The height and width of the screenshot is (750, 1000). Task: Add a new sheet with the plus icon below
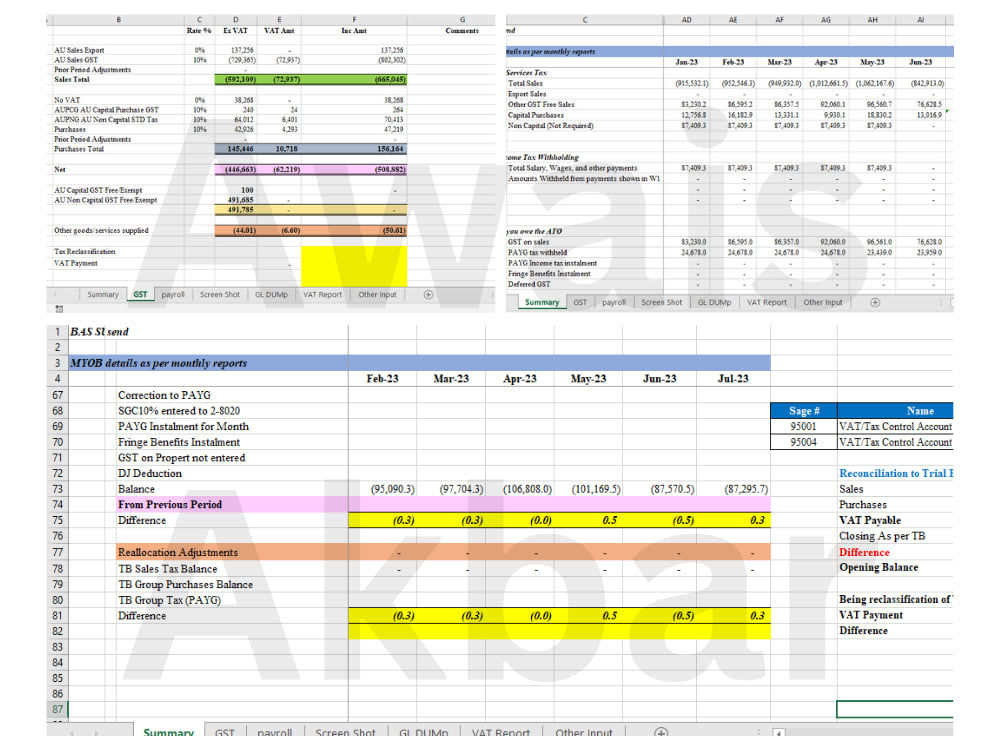pyautogui.click(x=659, y=732)
